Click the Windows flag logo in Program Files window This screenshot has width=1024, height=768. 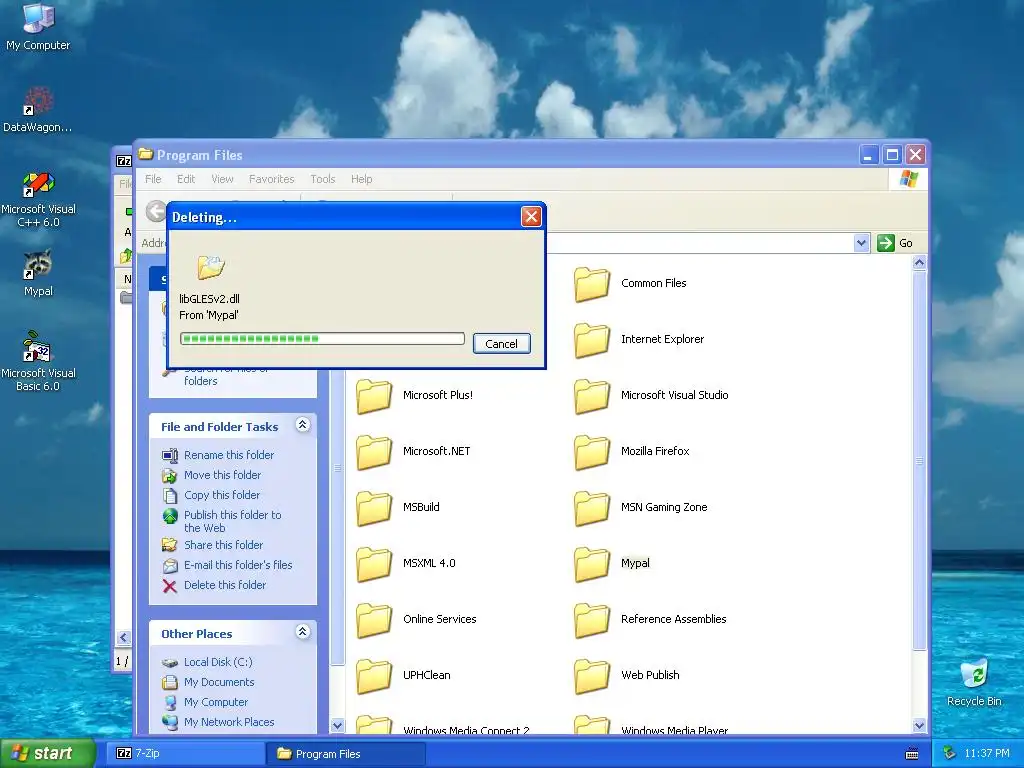tap(908, 179)
